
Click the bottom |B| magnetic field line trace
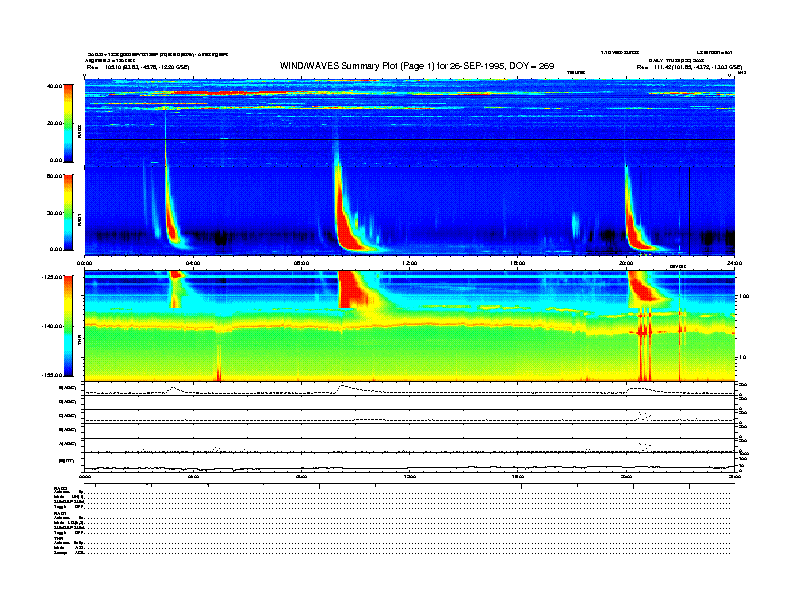[410, 468]
